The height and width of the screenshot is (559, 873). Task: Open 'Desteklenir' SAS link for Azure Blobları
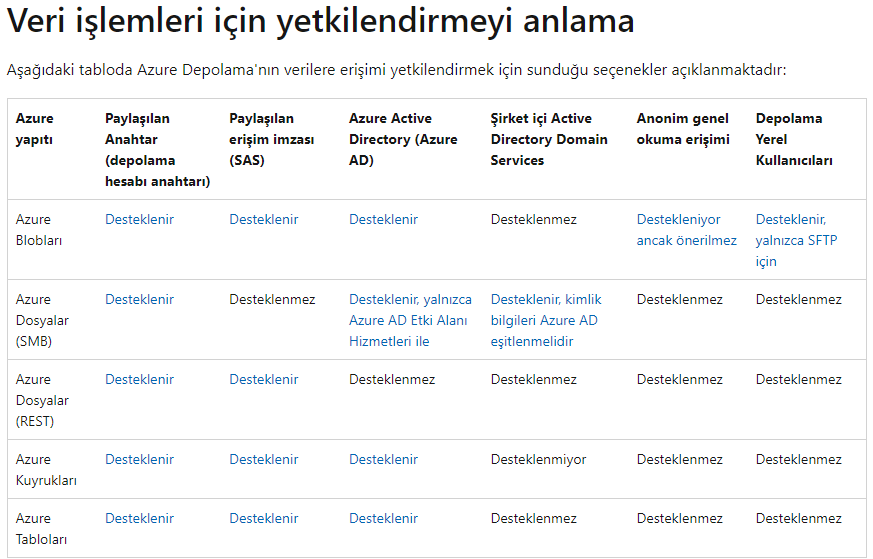[x=263, y=219]
